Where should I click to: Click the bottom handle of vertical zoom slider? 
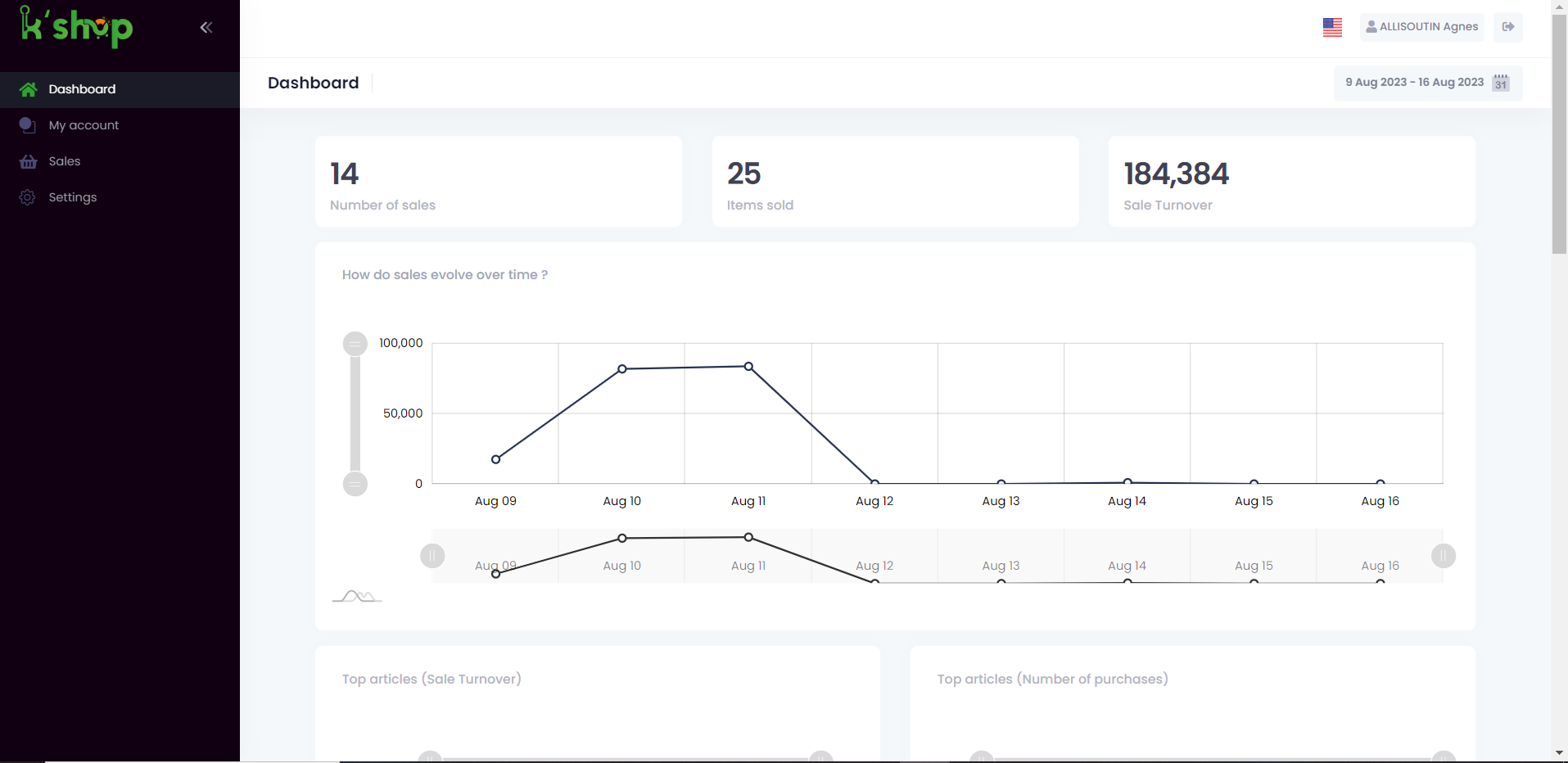(x=355, y=484)
